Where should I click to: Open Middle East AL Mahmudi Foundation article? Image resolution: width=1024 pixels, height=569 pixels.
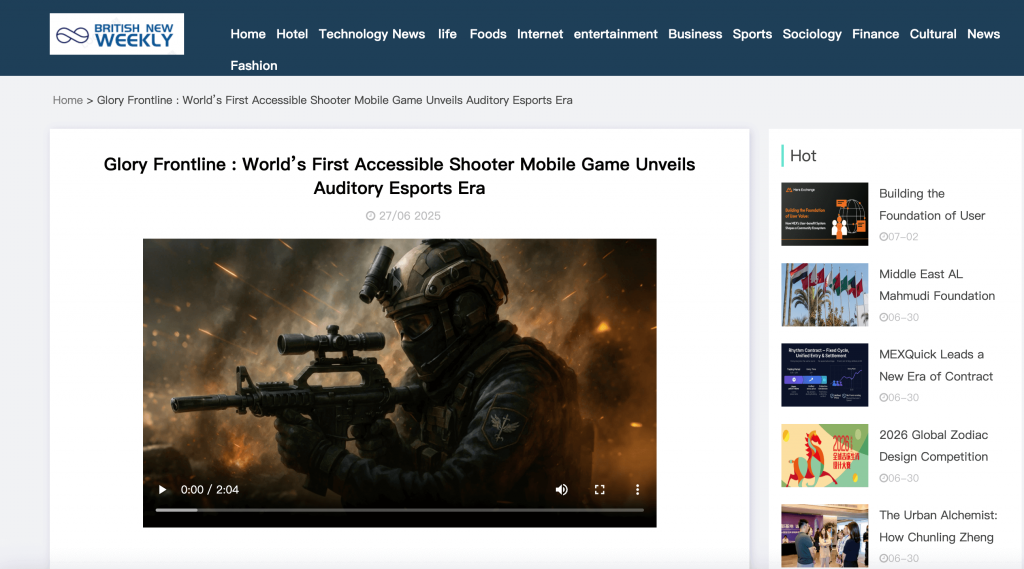tap(937, 285)
